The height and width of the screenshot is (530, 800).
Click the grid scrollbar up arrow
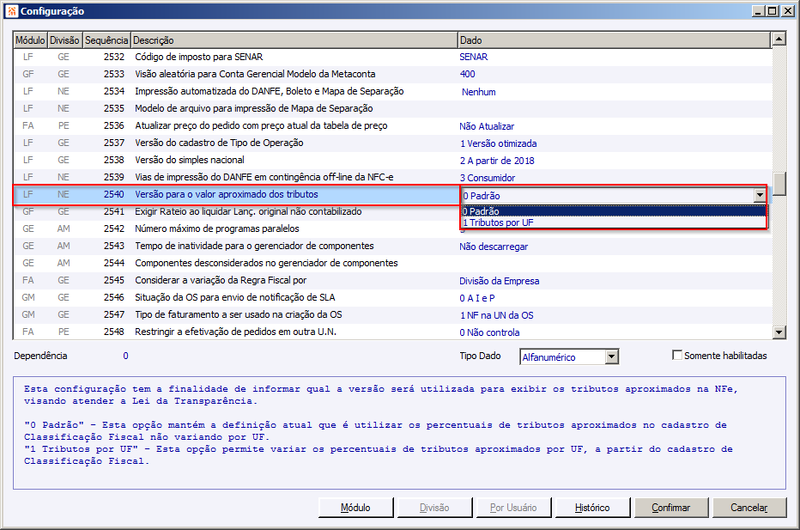point(779,39)
